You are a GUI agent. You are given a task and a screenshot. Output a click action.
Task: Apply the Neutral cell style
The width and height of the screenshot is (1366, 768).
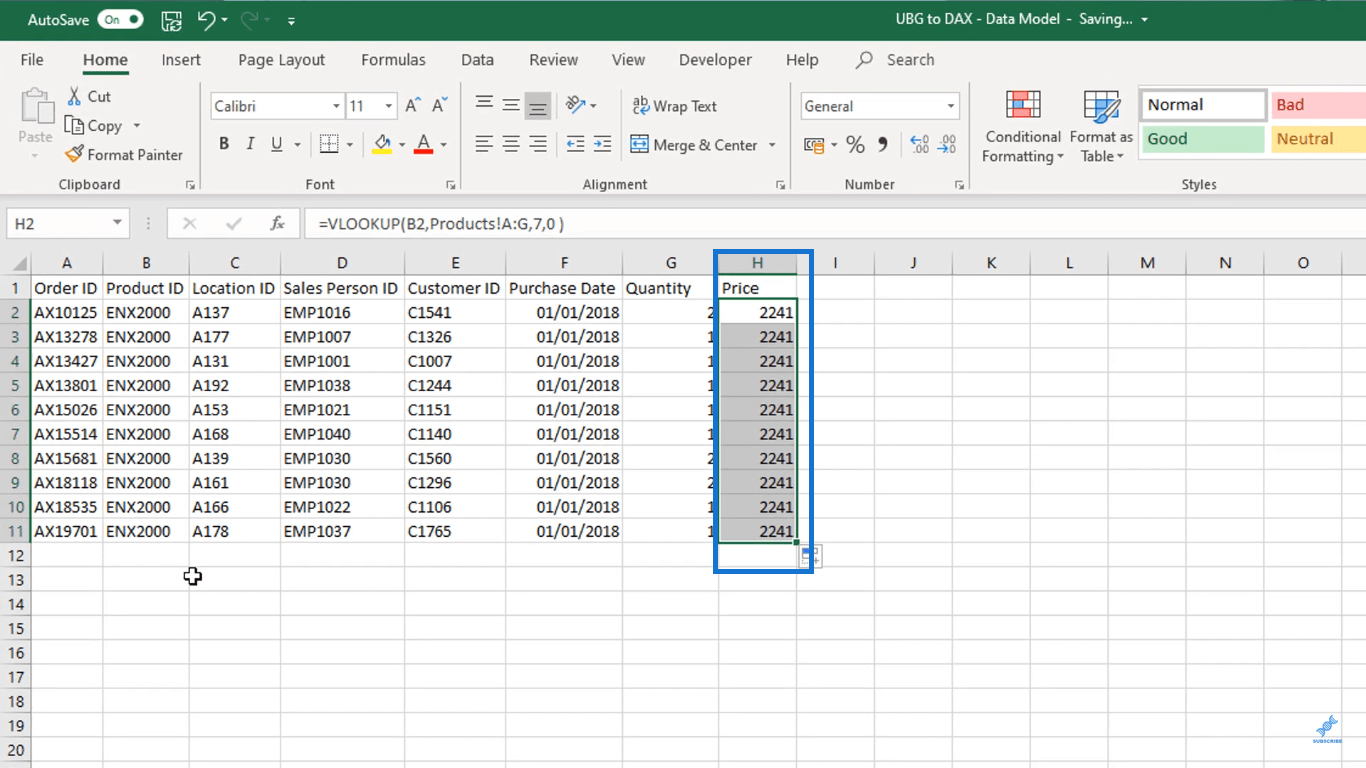[1318, 139]
